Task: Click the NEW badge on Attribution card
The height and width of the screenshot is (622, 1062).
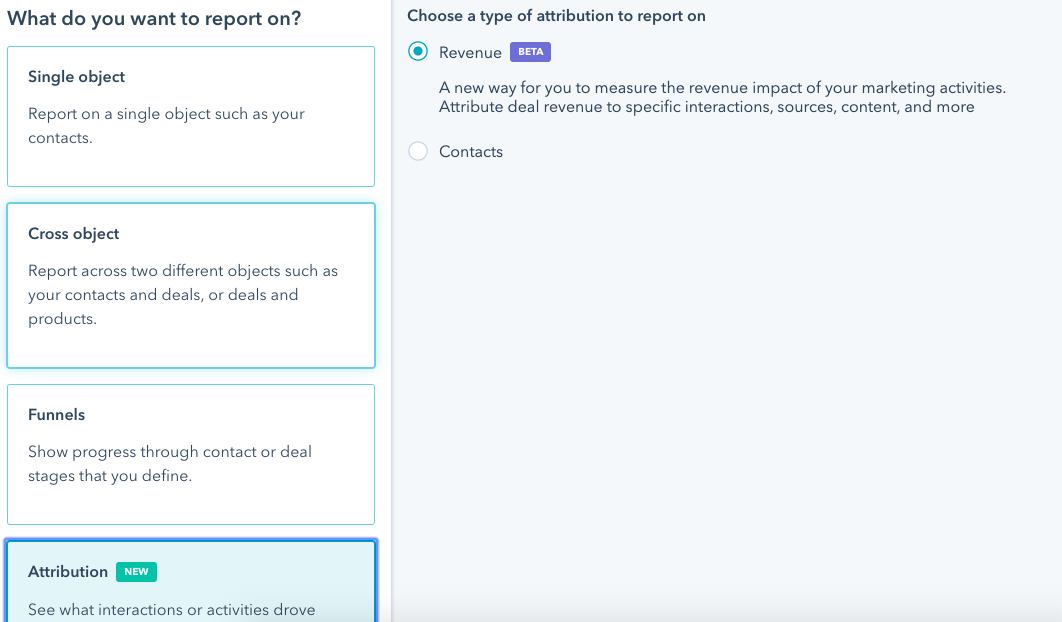Action: coord(134,571)
